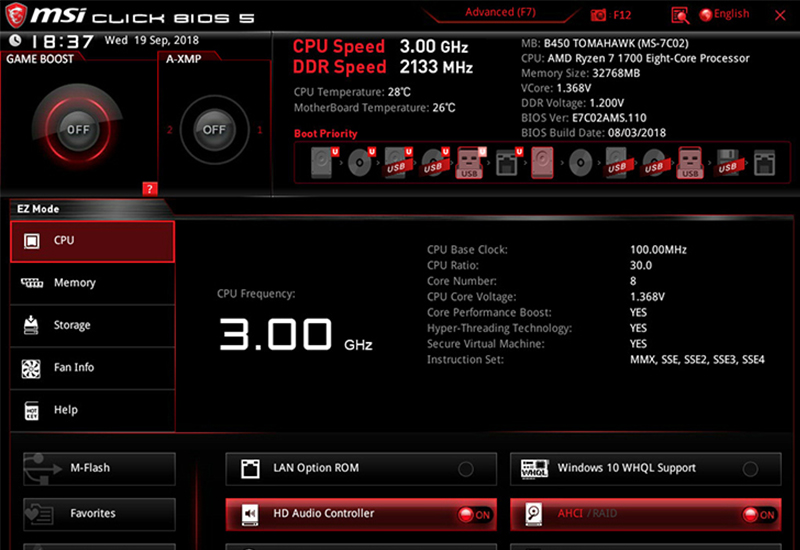Switch to Advanced (F7) mode
Viewport: 800px width, 550px height.
pos(502,13)
